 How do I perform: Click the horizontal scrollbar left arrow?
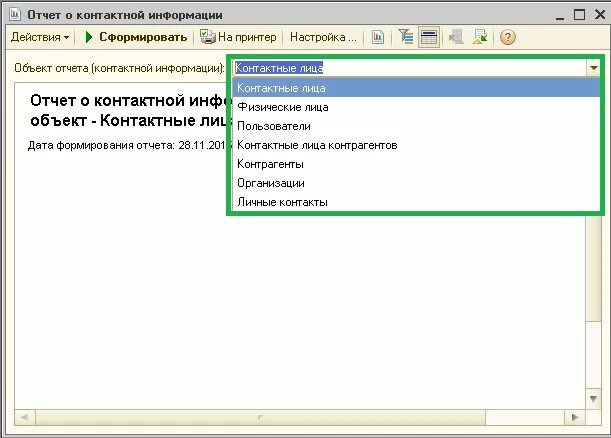[25, 418]
